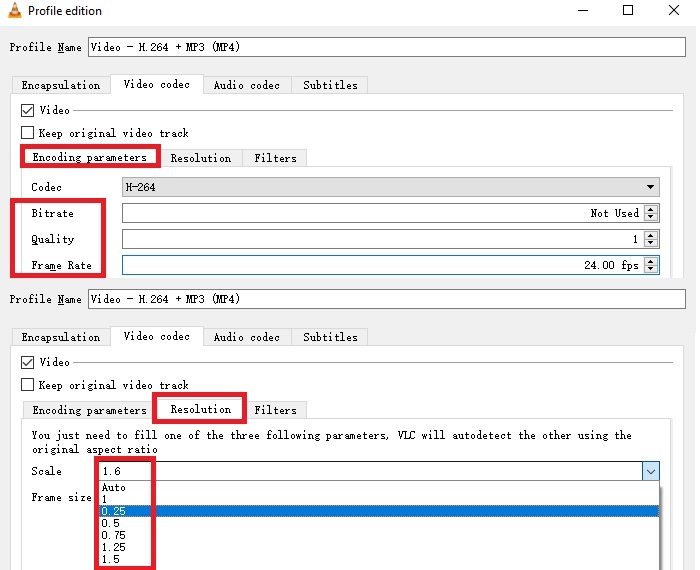Expand the Scale combo box arrow
This screenshot has width=700, height=570.
click(x=651, y=471)
